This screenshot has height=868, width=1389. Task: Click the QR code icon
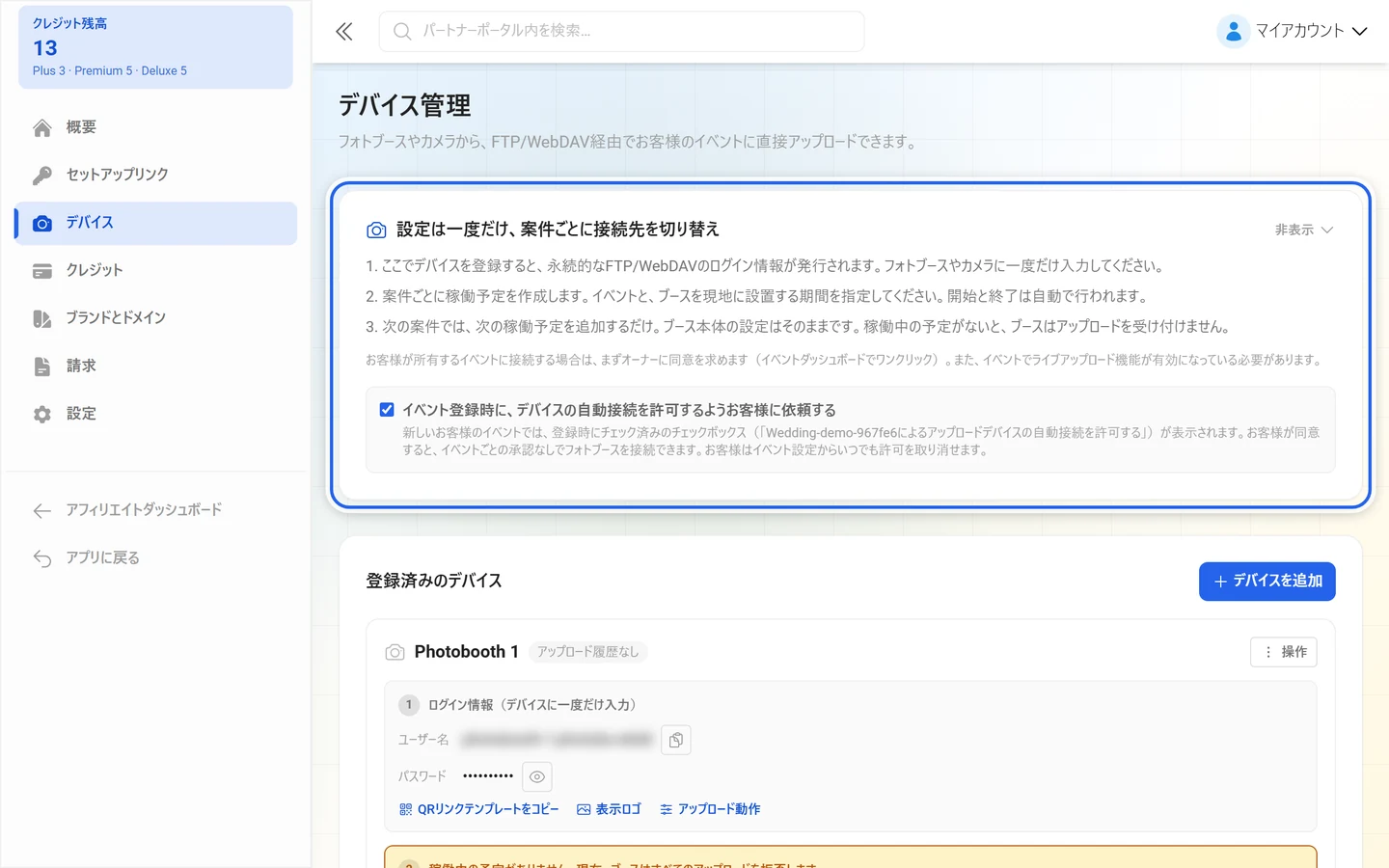(x=406, y=809)
